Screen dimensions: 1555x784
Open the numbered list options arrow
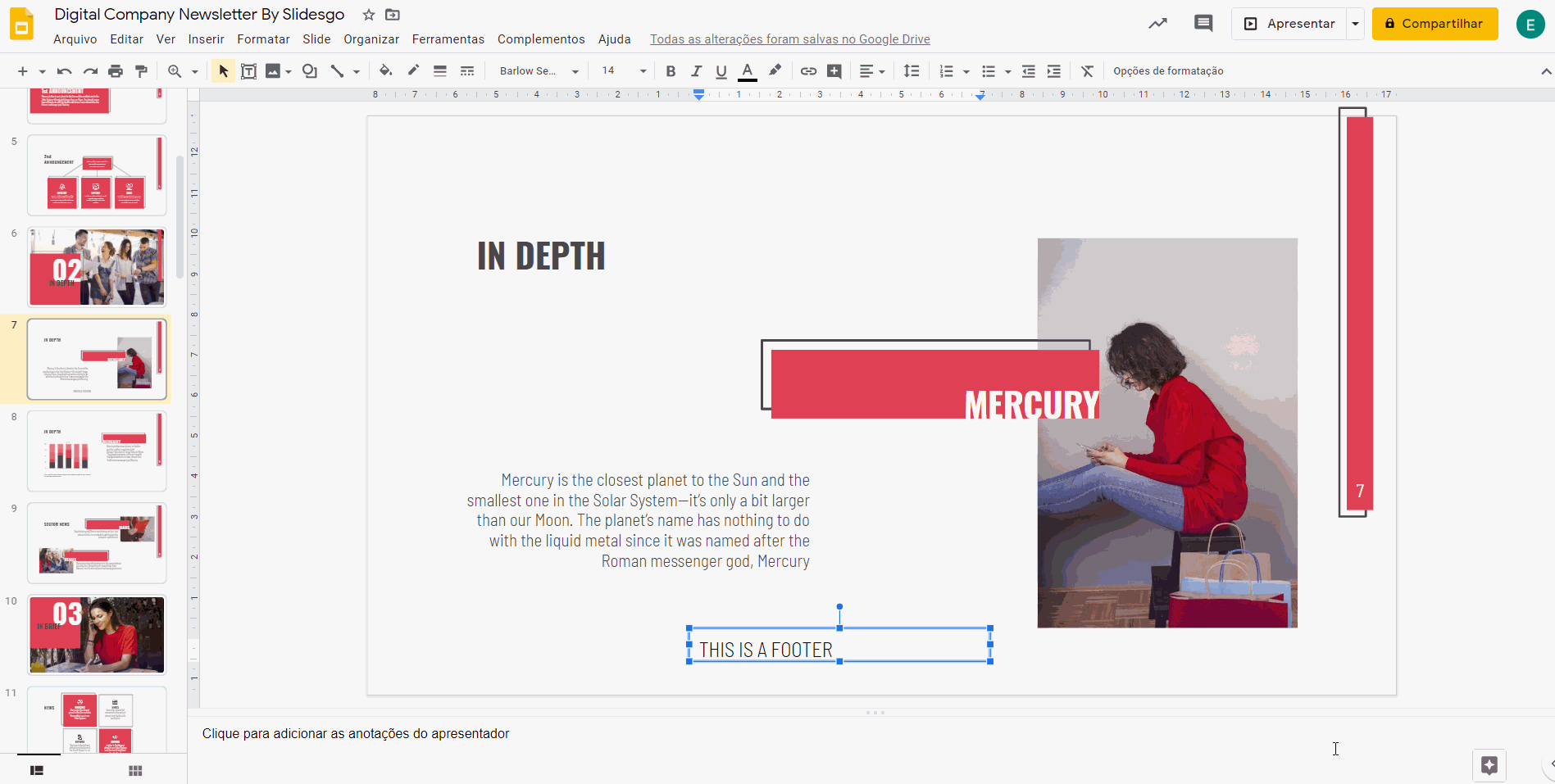tap(966, 71)
